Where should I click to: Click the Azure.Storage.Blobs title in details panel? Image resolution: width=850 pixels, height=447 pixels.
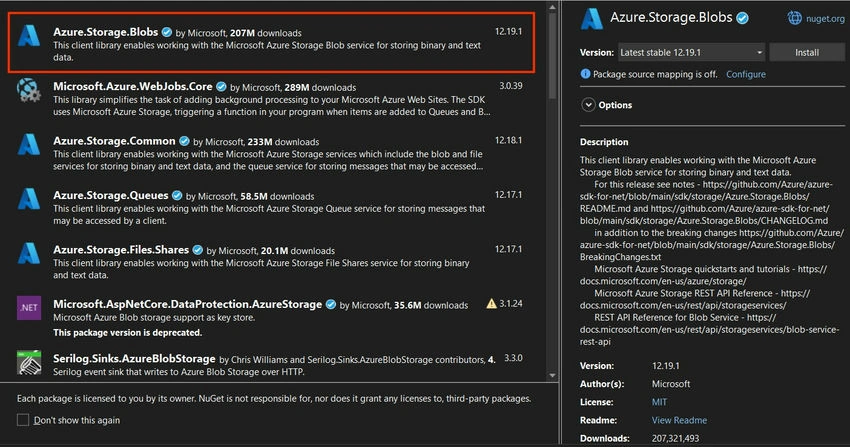pyautogui.click(x=671, y=17)
